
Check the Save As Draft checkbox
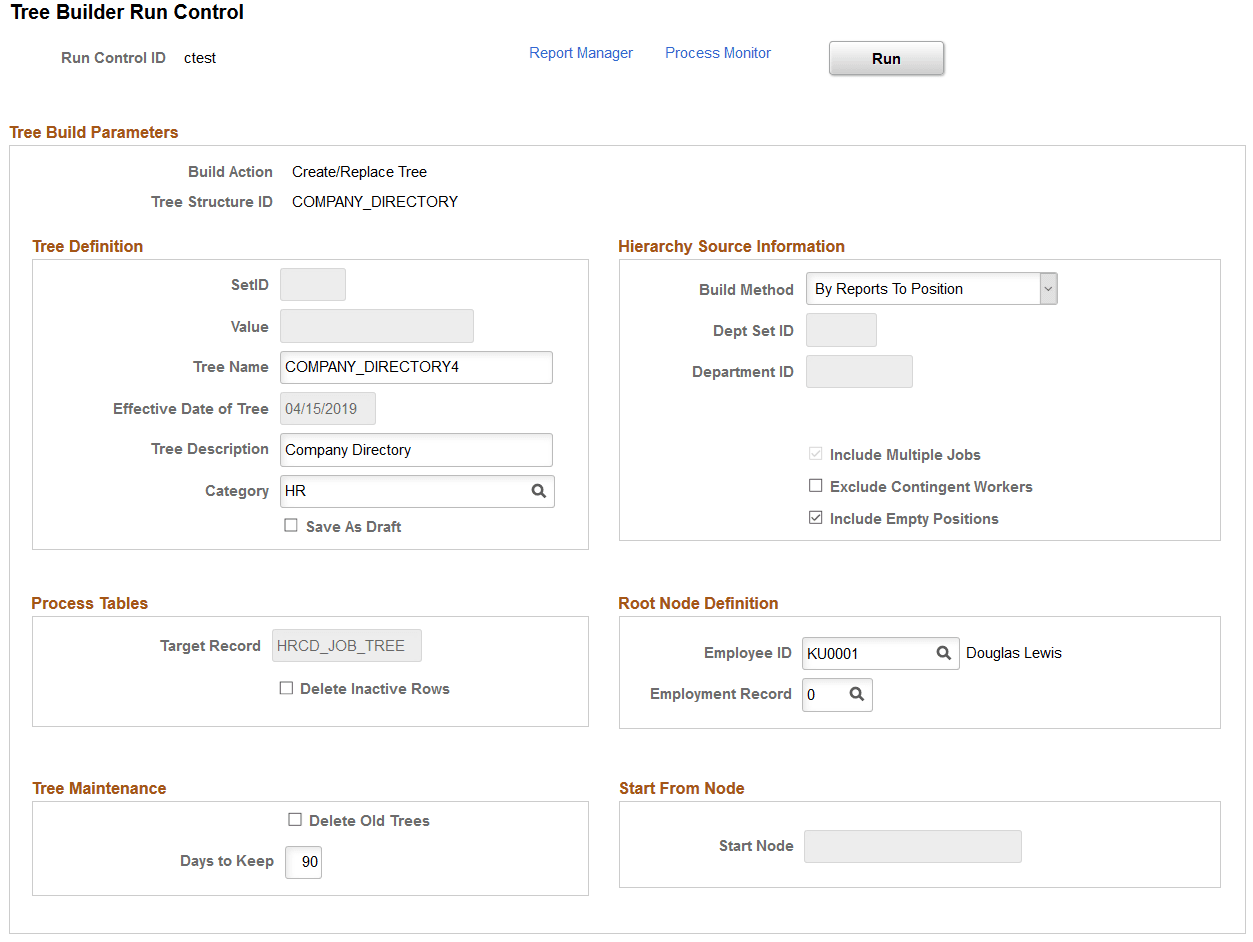(291, 525)
